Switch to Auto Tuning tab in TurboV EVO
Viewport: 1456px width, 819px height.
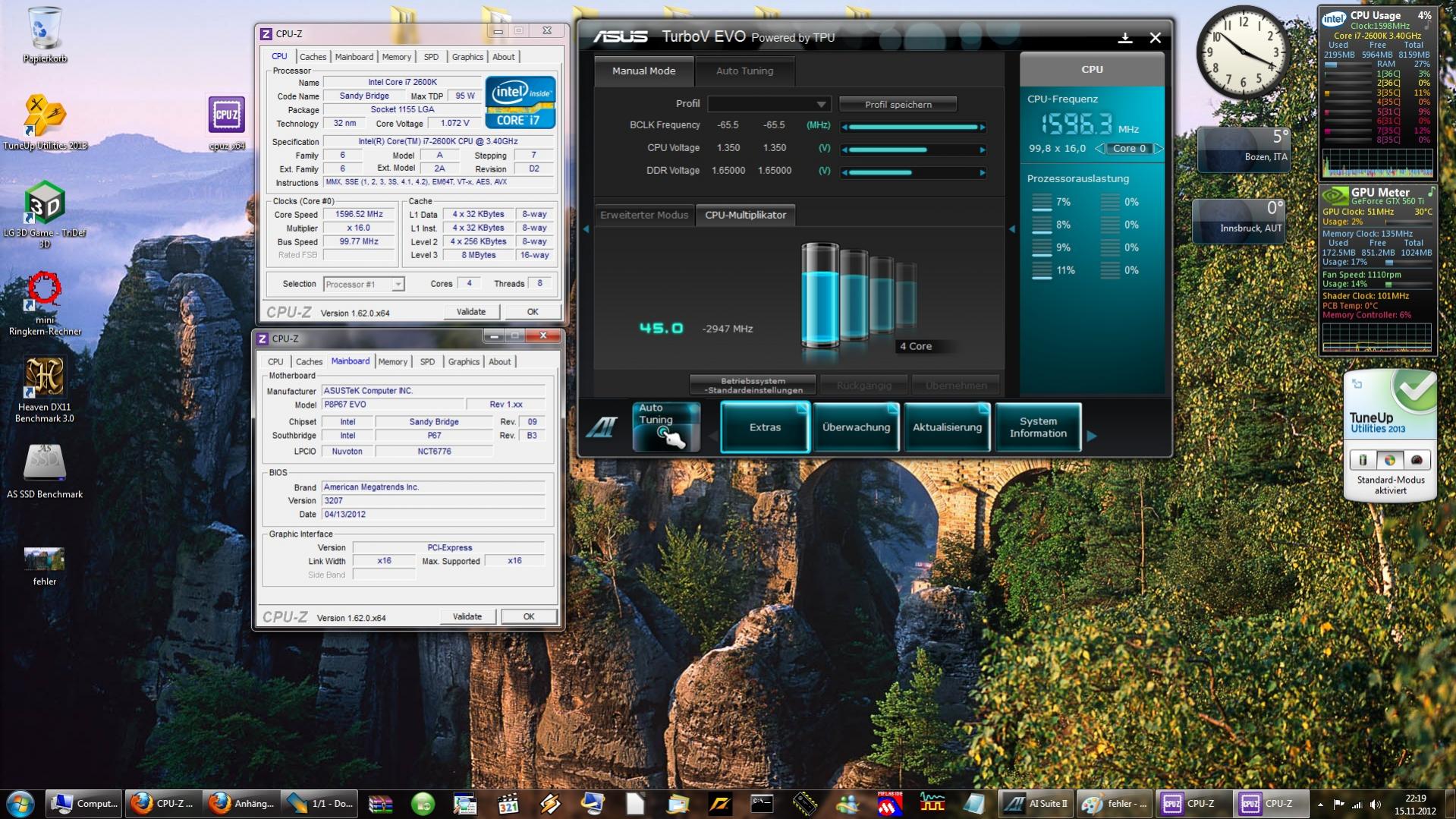coord(745,71)
